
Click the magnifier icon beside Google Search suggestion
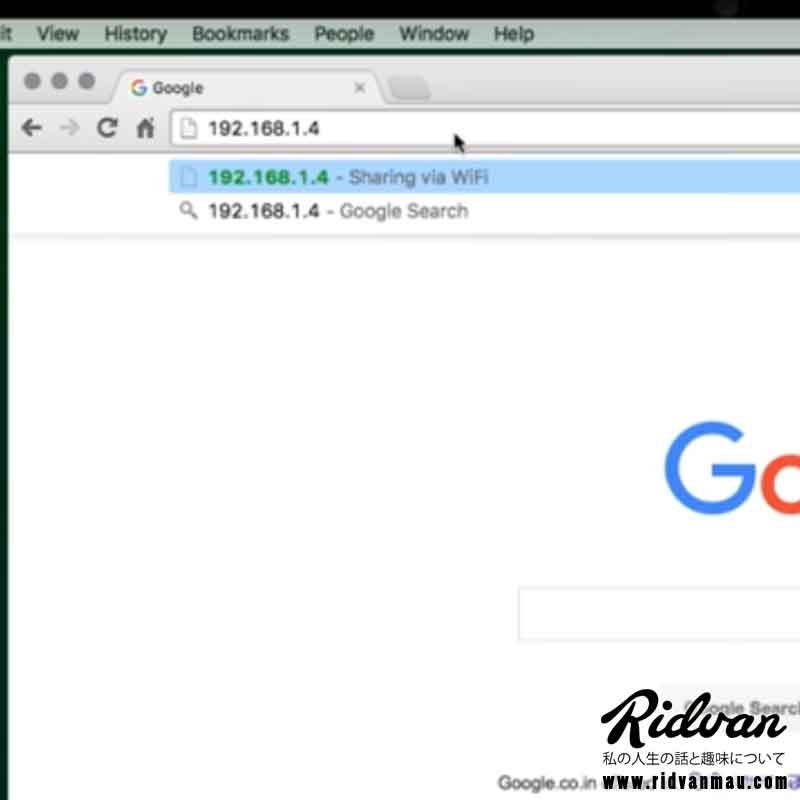click(x=188, y=210)
